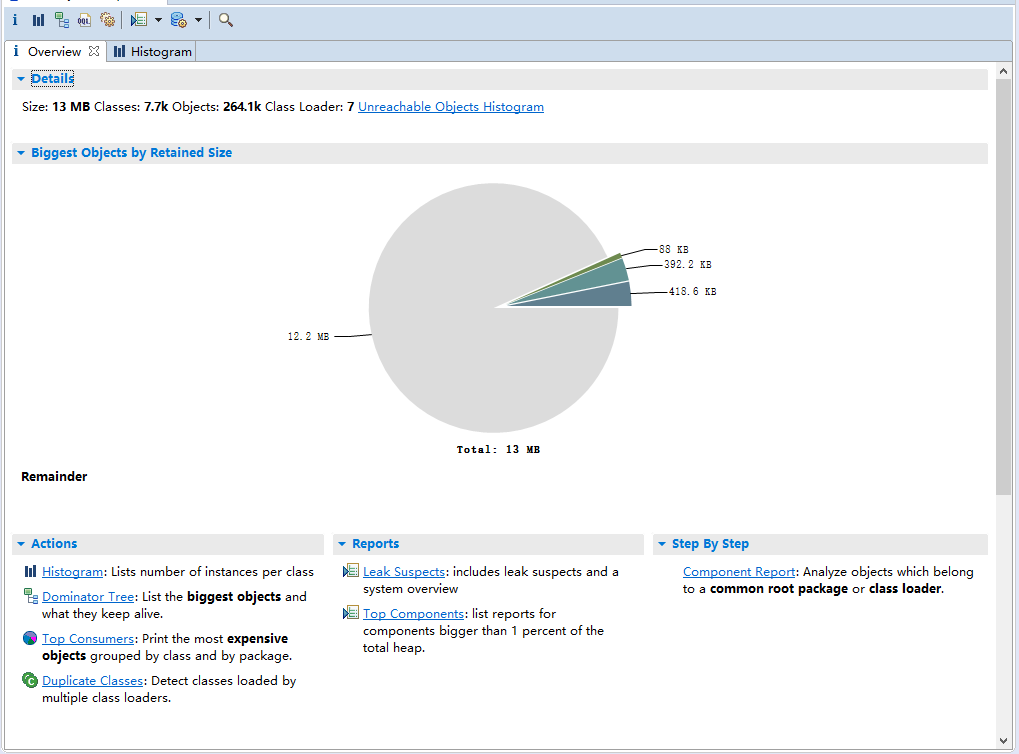Screen dimensions: 1019x754
Task: Collapse the Details section
Action: (20, 79)
